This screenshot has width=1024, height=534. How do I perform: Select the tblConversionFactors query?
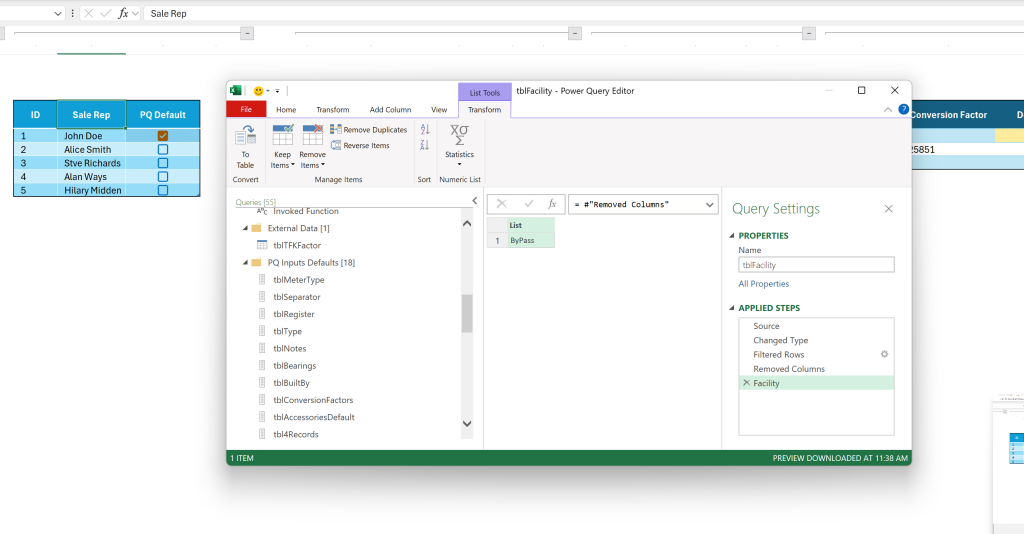point(313,400)
